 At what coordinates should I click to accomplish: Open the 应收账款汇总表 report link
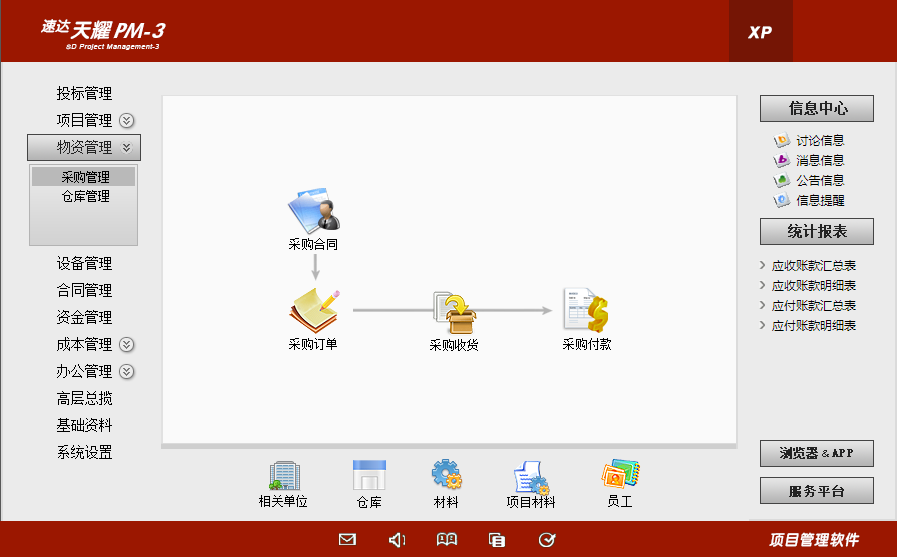click(814, 266)
